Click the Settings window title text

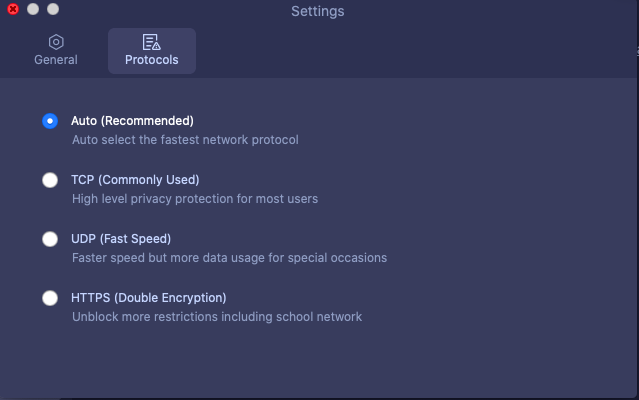[317, 12]
